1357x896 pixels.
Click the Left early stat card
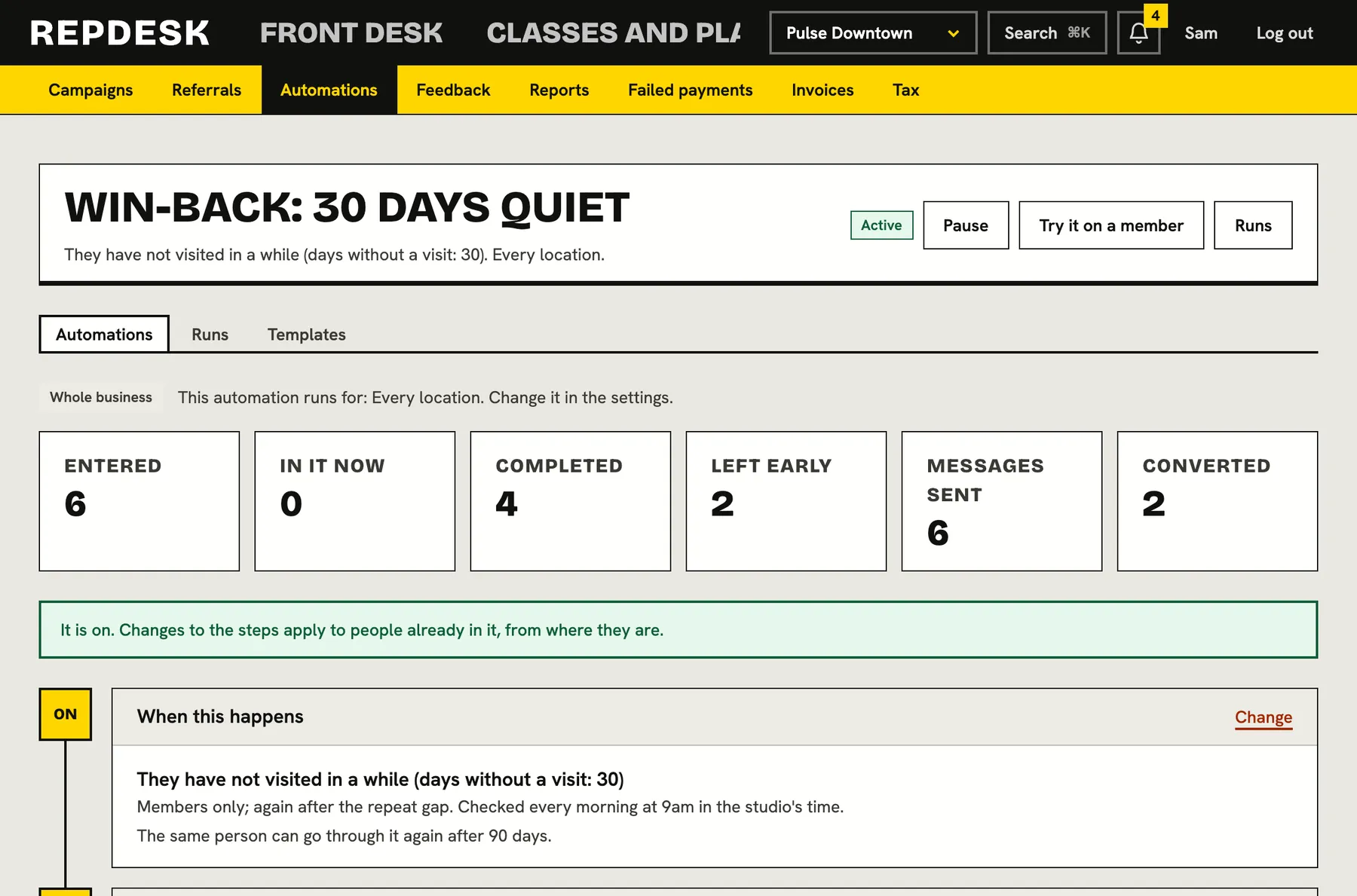(786, 501)
